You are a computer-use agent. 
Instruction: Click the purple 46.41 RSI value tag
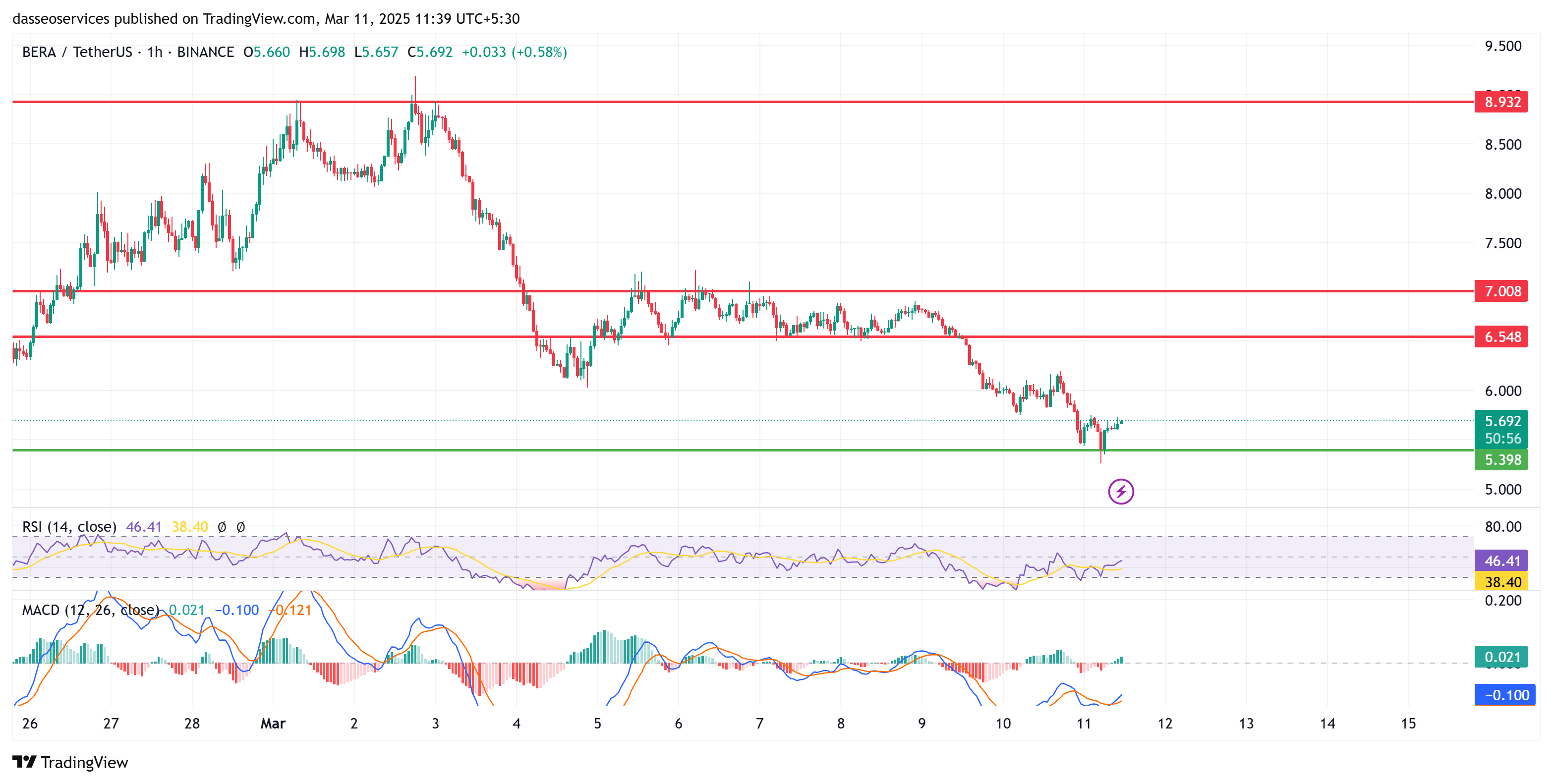1500,560
